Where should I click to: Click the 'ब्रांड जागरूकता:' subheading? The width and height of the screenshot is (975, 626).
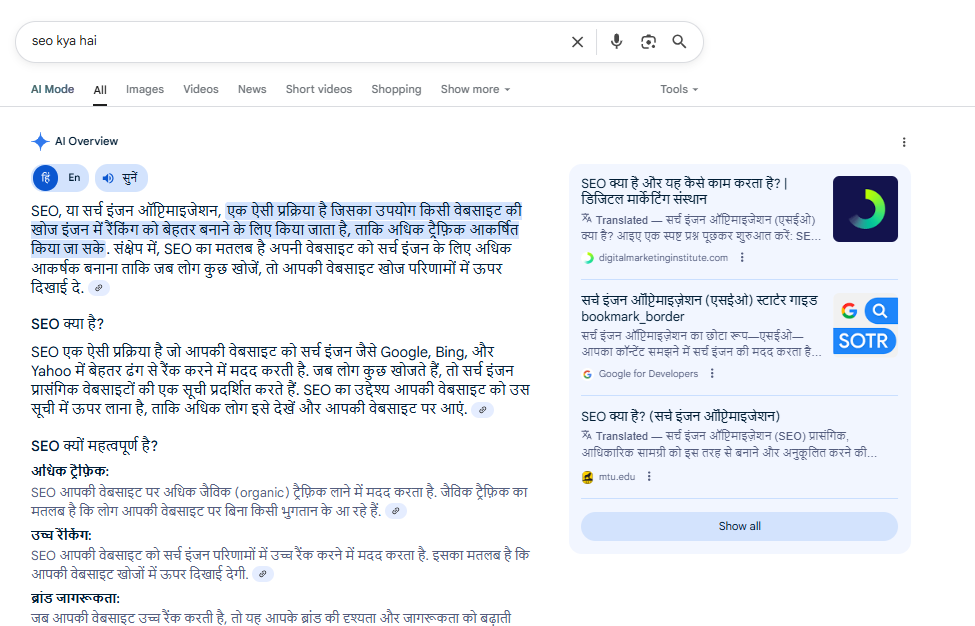[x=75, y=598]
